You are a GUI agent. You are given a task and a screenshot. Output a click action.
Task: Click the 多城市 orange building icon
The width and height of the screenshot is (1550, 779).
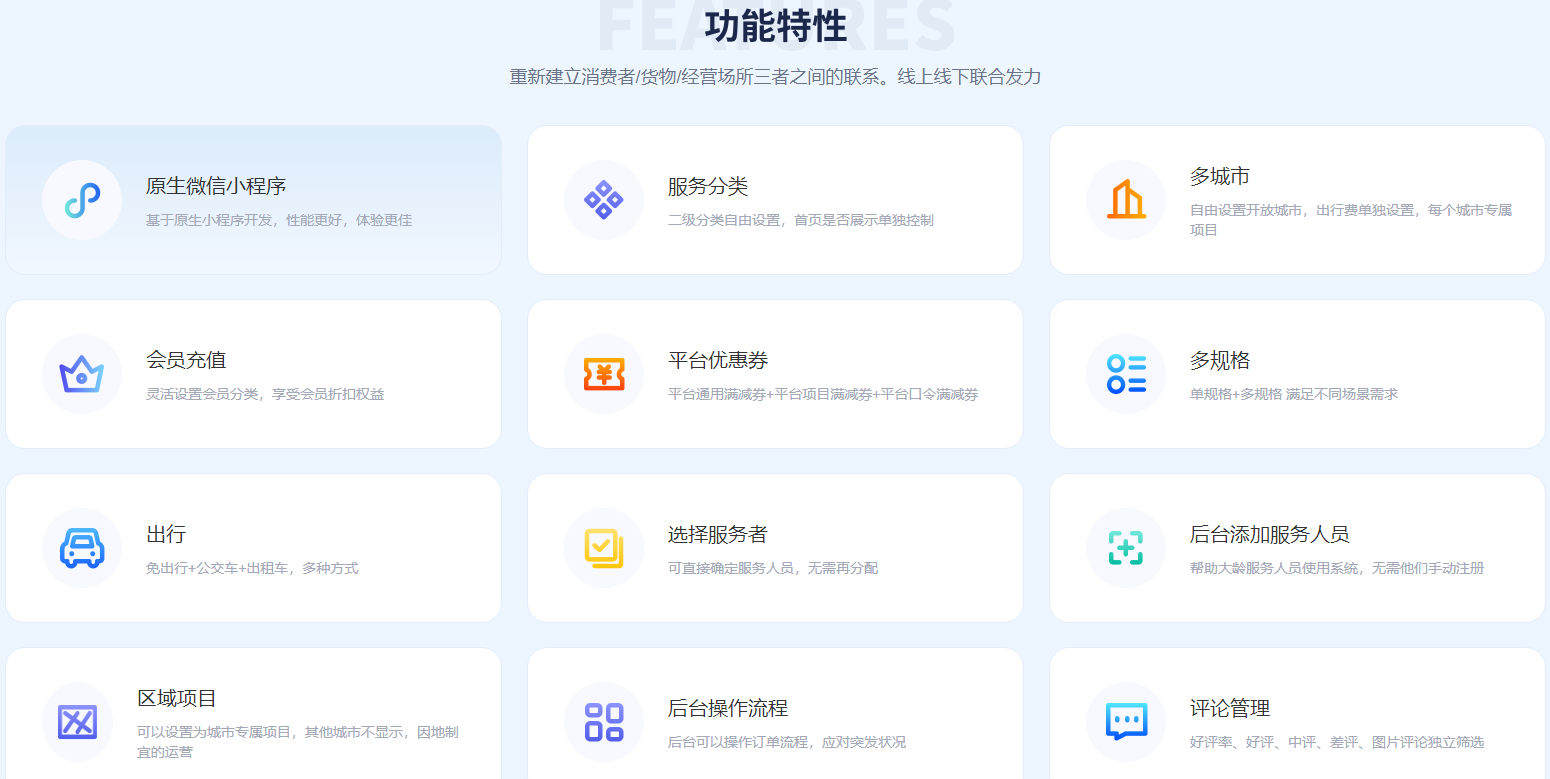1126,200
